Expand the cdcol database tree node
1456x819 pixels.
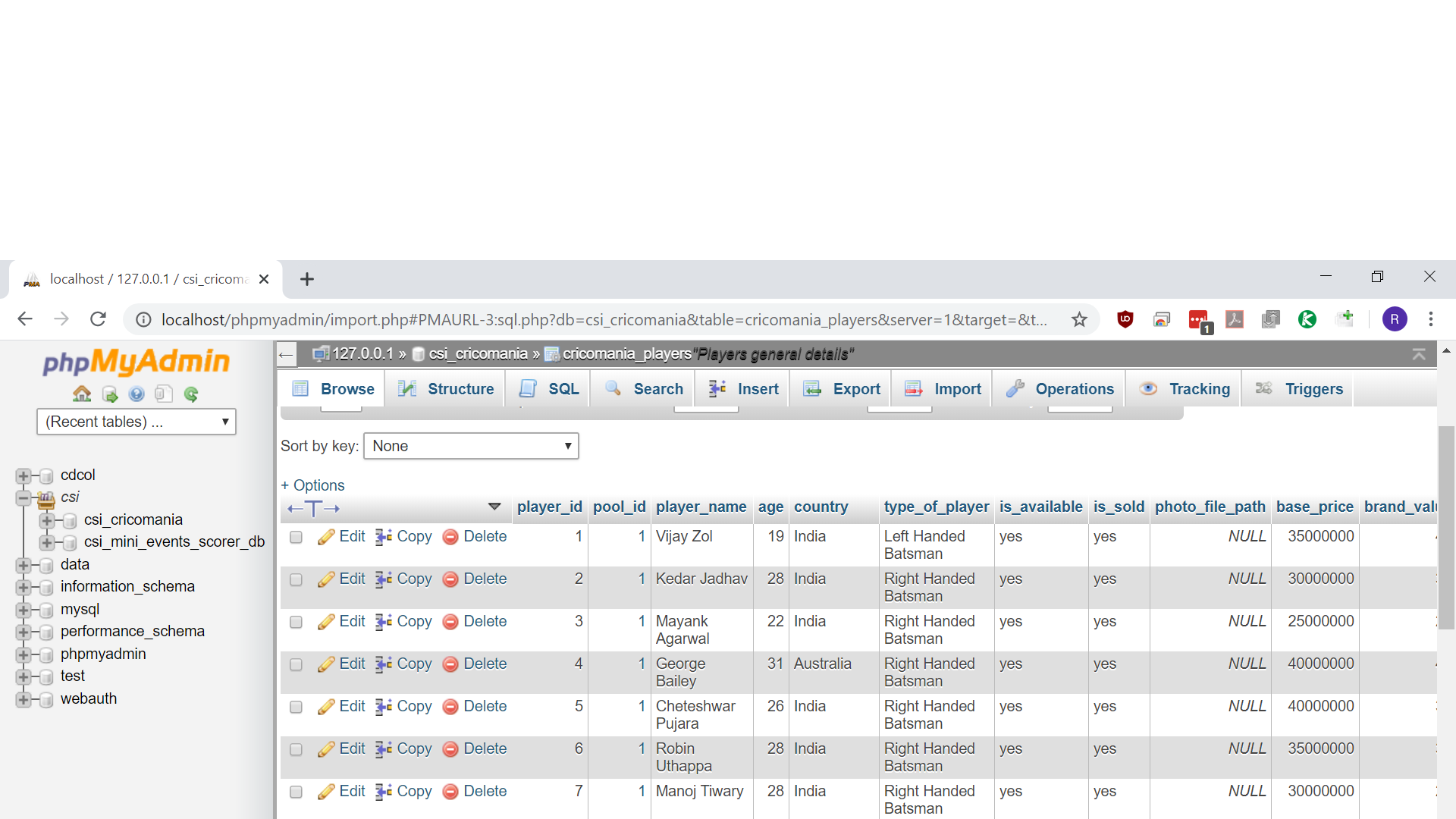(x=24, y=475)
